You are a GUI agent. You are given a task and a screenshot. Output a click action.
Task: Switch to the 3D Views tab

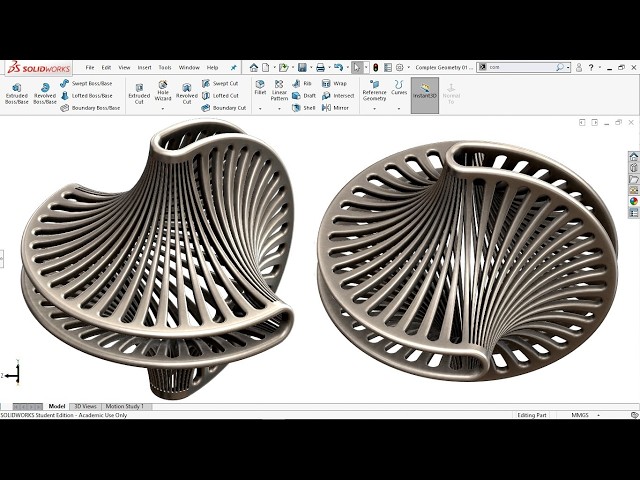[85, 406]
